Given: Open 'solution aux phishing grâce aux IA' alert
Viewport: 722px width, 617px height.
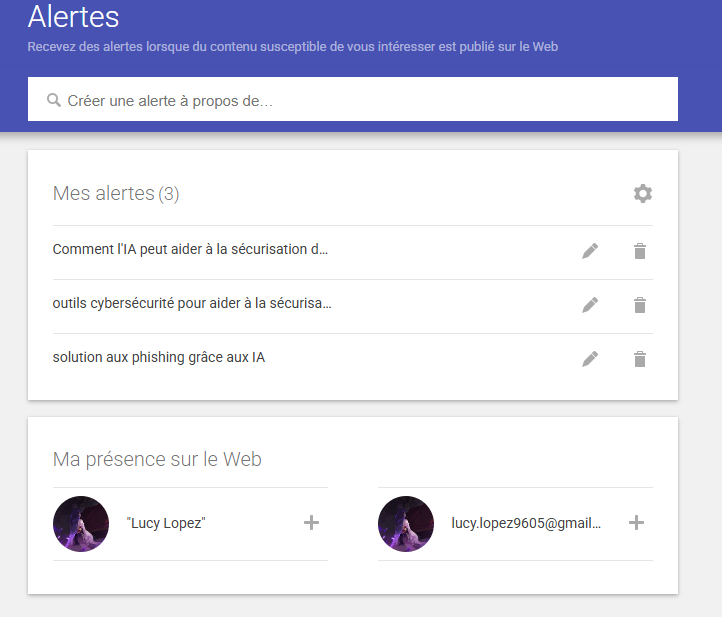Looking at the screenshot, I should coord(158,357).
